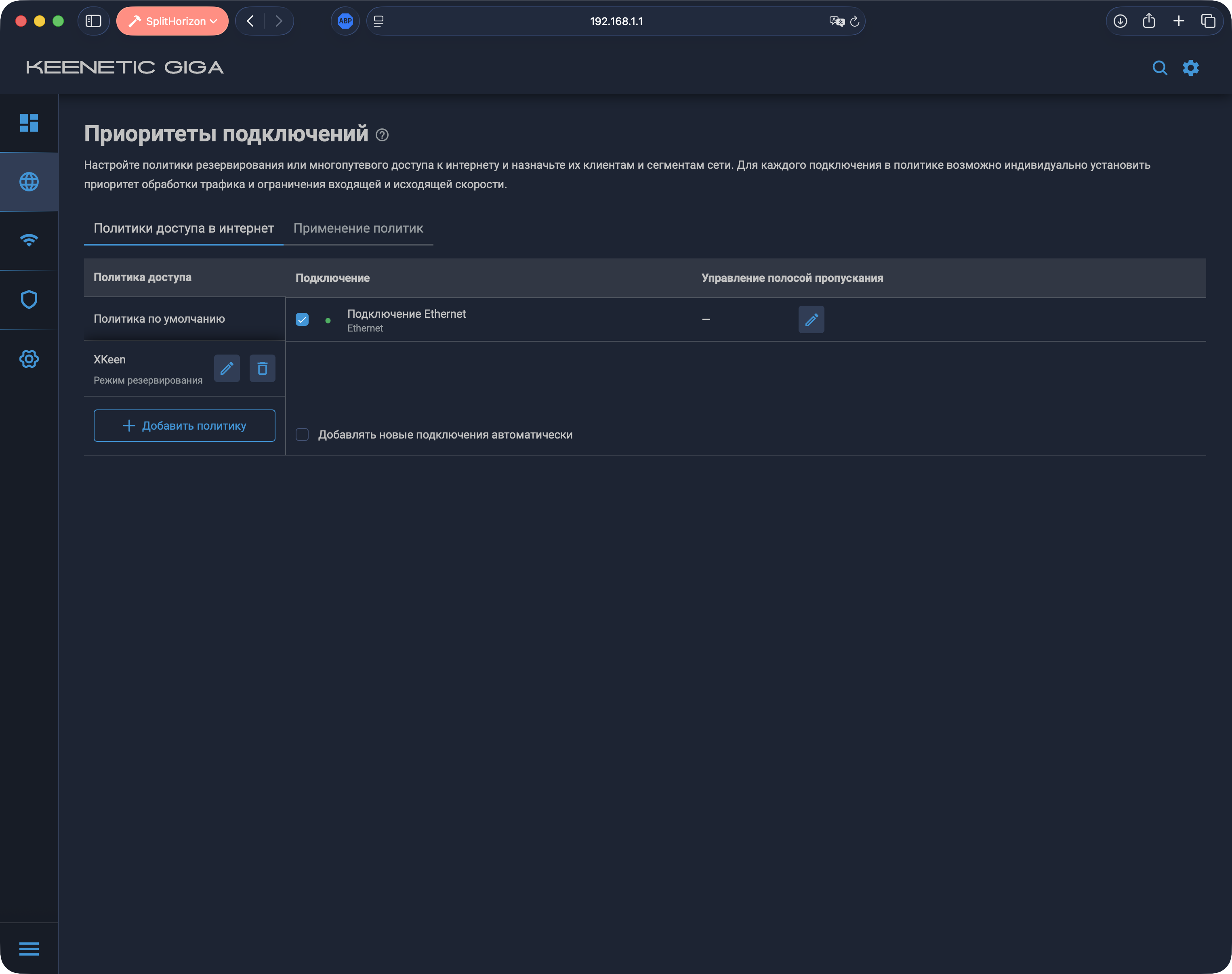Click the Safari share icon
1232x974 pixels.
coord(1149,21)
